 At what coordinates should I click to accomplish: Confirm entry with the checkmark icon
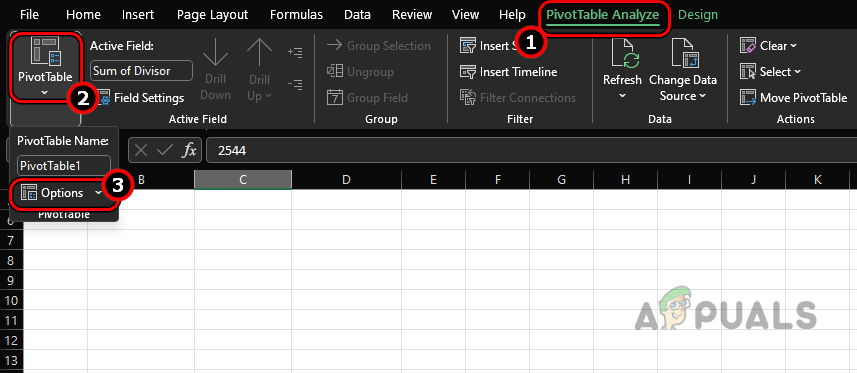165,150
